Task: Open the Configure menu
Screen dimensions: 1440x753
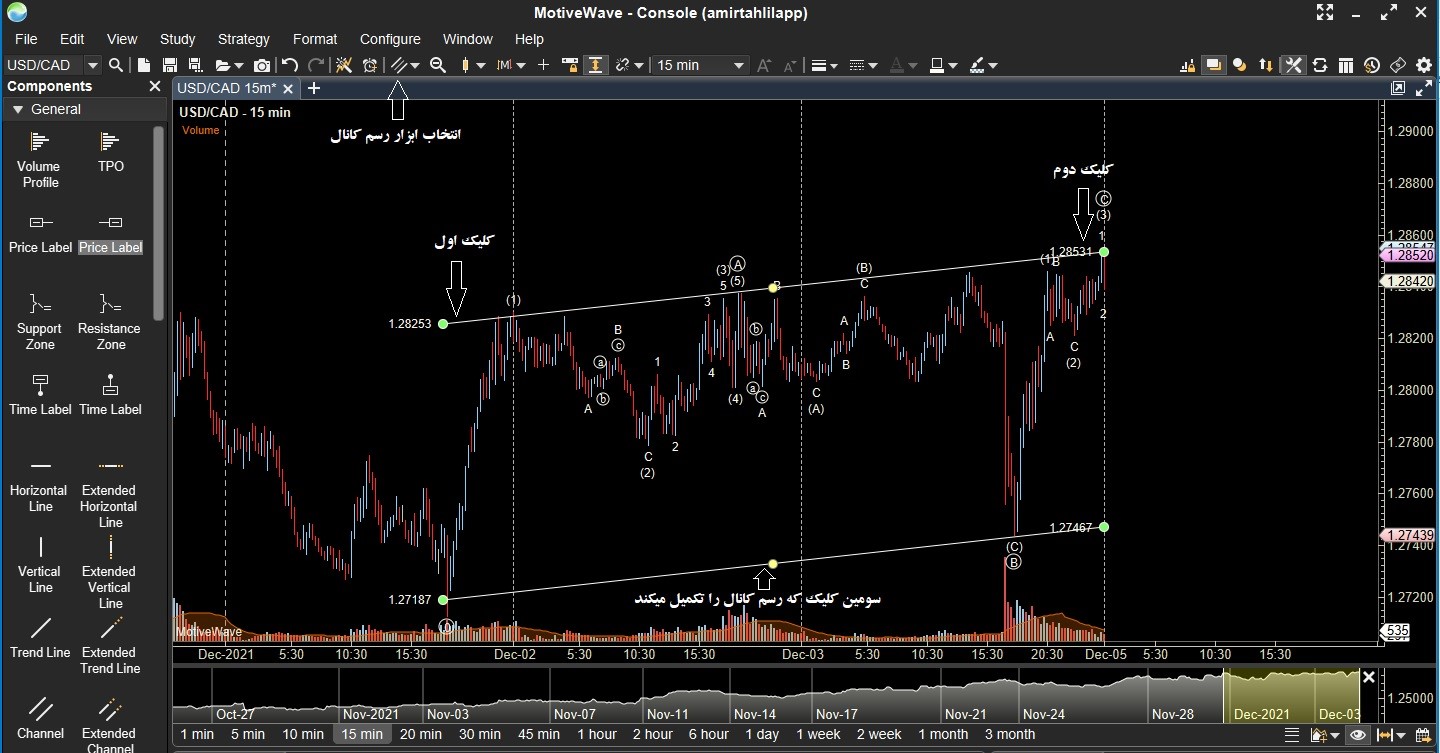Action: pos(390,39)
